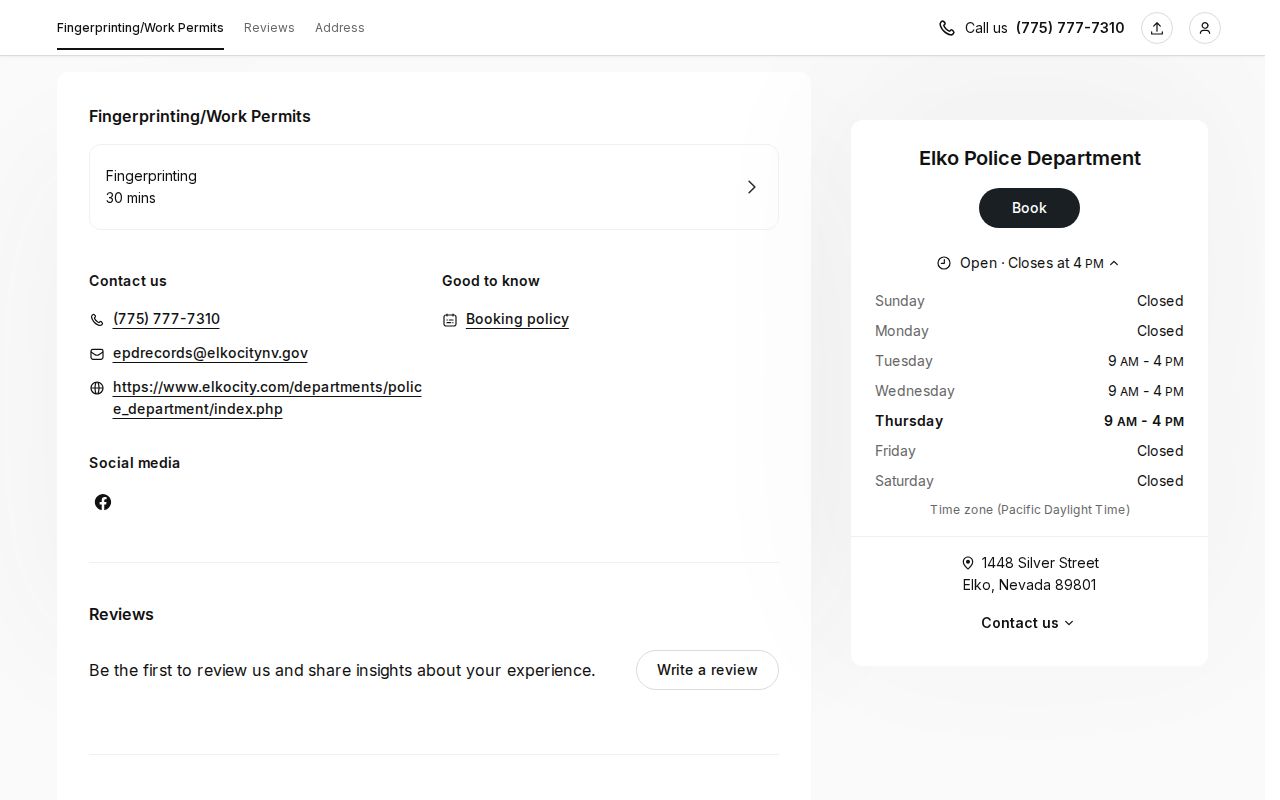The image size is (1280, 800).
Task: Click the header phone number (775) 777-7310
Action: coord(1070,28)
